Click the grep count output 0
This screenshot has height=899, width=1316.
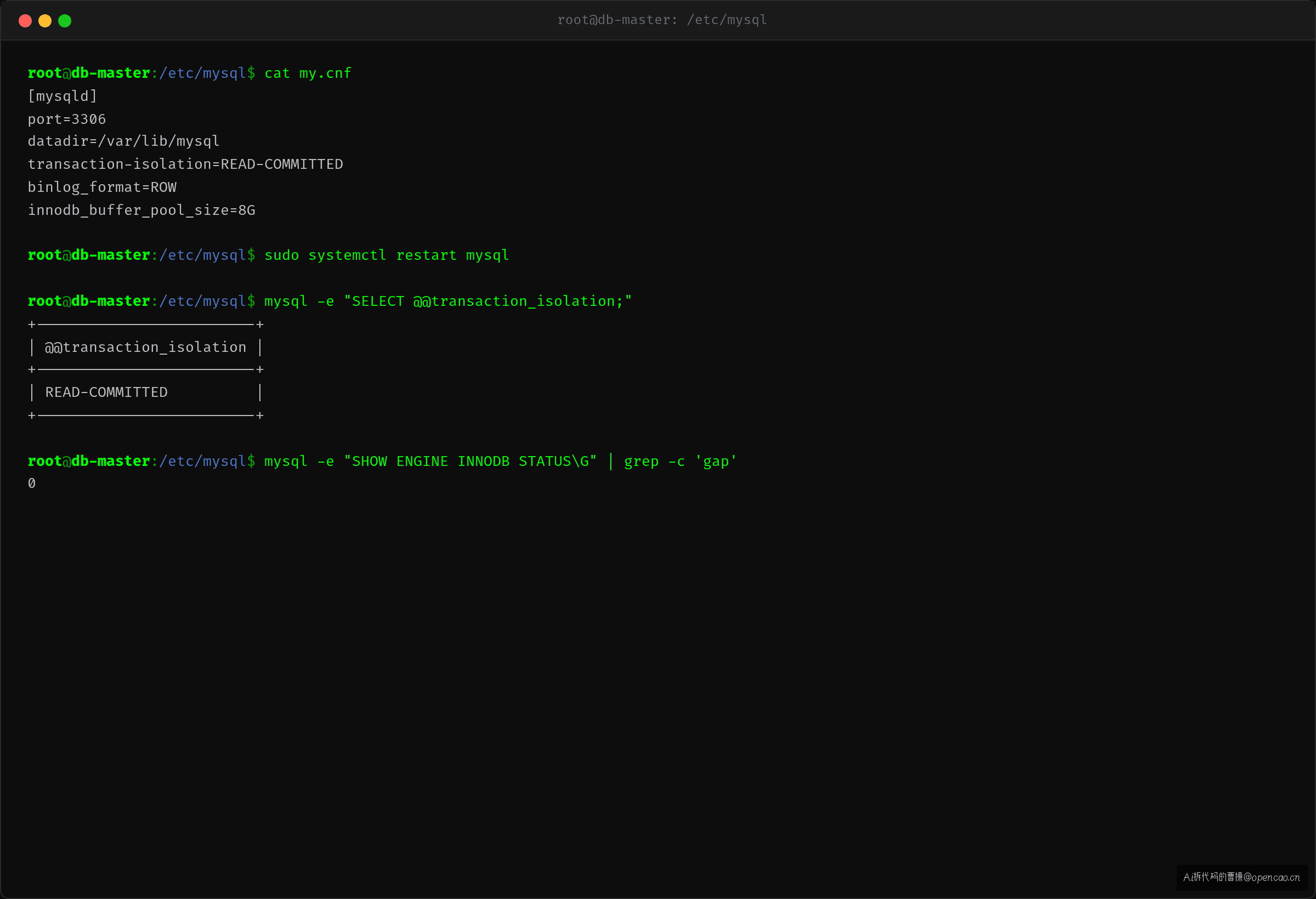click(x=32, y=483)
